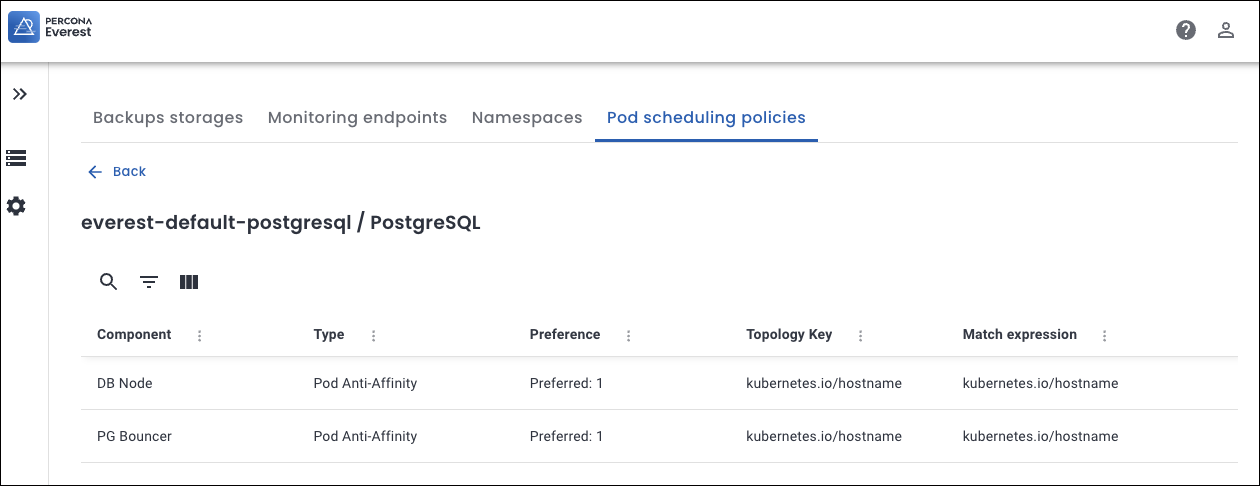The width and height of the screenshot is (1260, 486).
Task: Open the table filter icon
Action: click(x=149, y=282)
